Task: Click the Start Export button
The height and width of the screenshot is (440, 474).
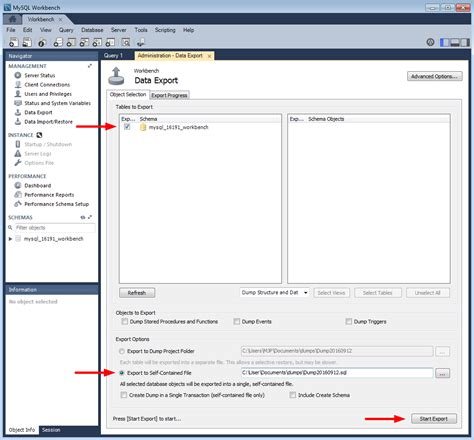Action: (x=434, y=419)
